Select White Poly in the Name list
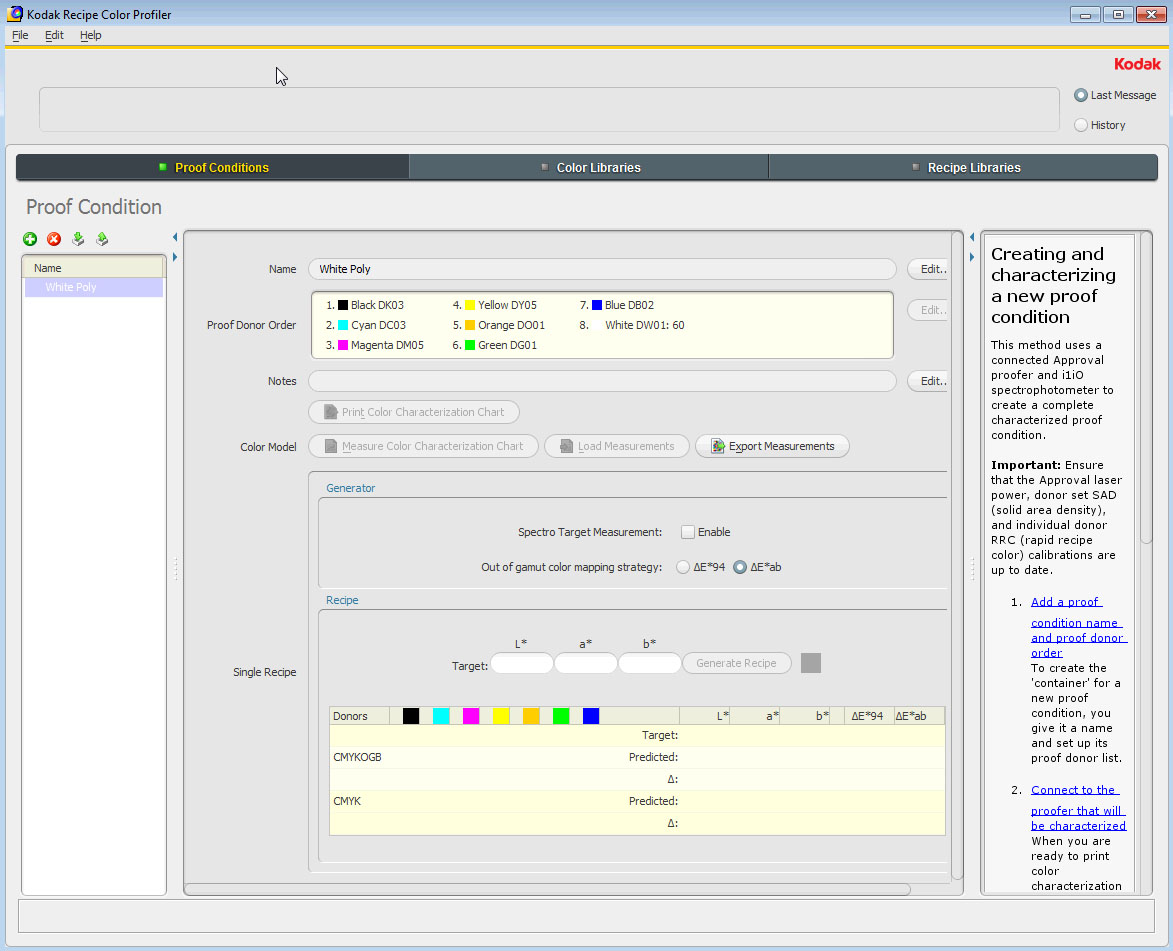This screenshot has height=951, width=1173. (x=94, y=287)
